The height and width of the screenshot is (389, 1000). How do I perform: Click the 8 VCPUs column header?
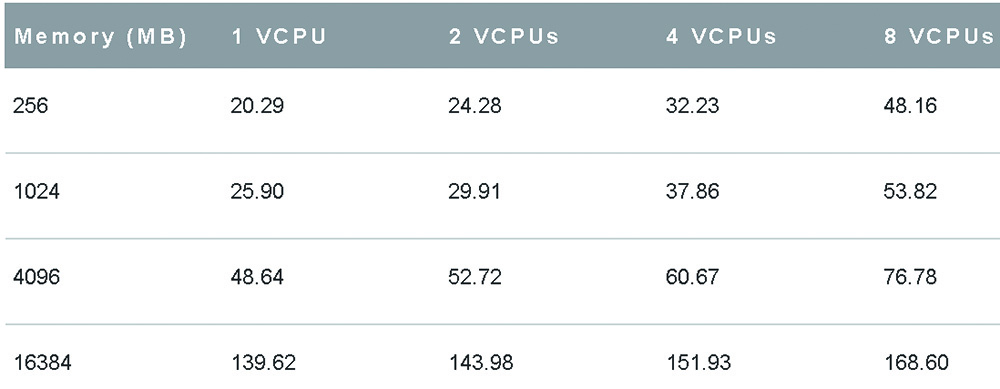point(939,37)
